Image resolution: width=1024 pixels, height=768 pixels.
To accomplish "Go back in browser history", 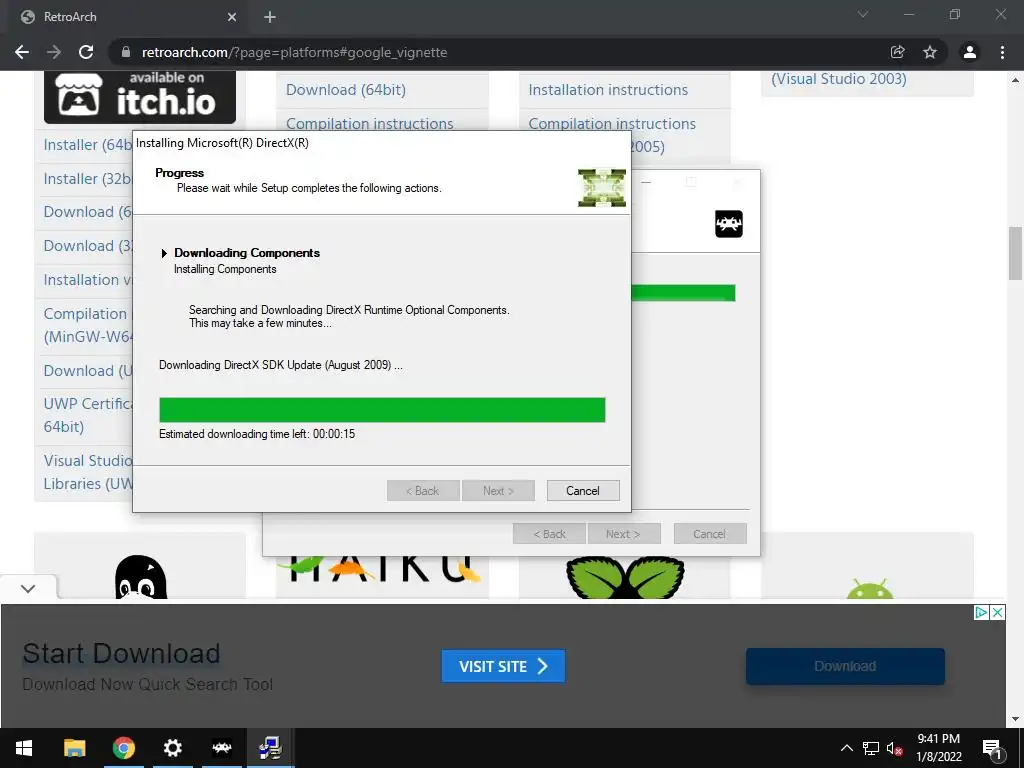I will click(x=22, y=52).
